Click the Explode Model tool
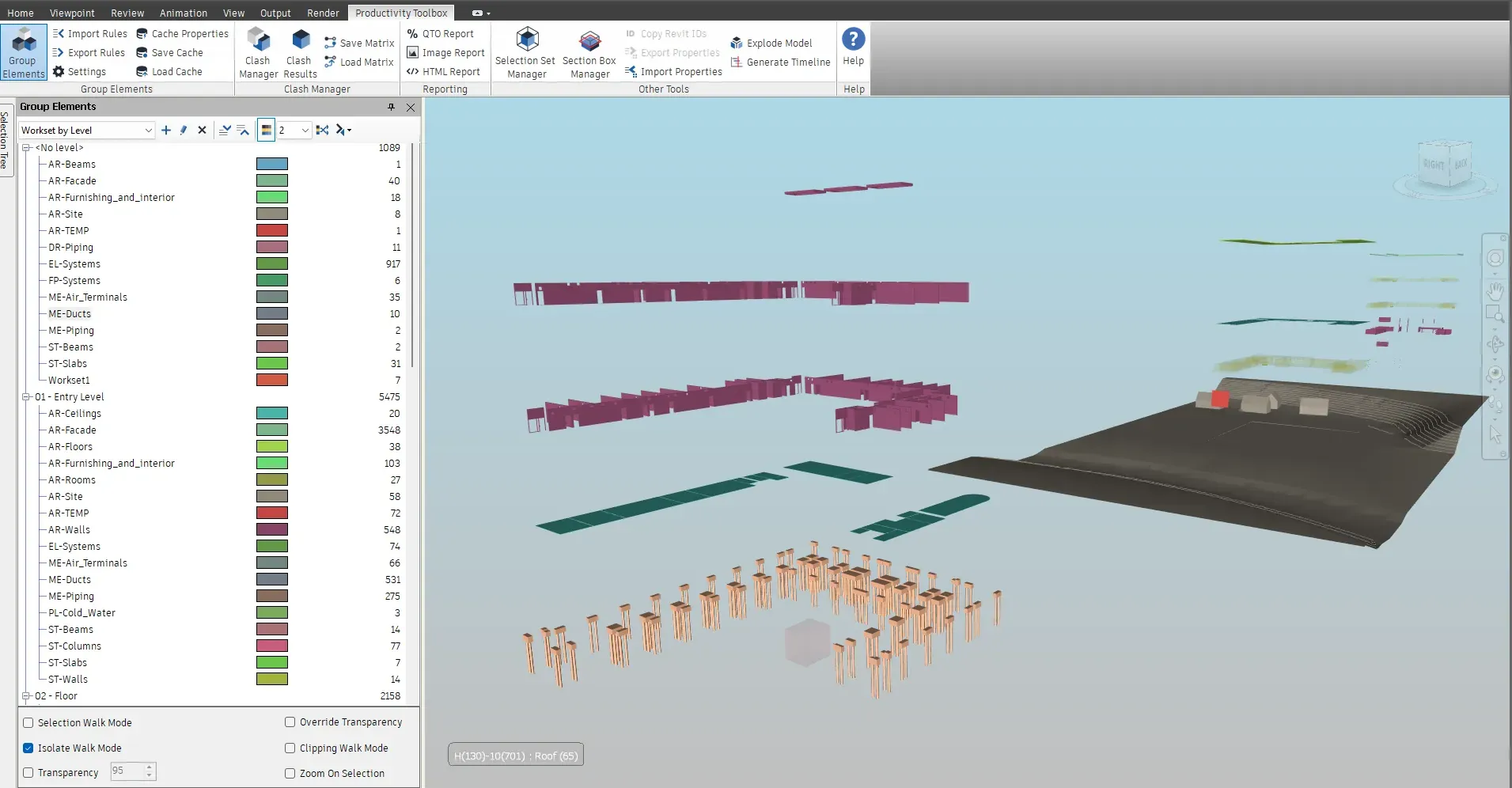Screen dimensions: 1512x788 click(x=771, y=43)
